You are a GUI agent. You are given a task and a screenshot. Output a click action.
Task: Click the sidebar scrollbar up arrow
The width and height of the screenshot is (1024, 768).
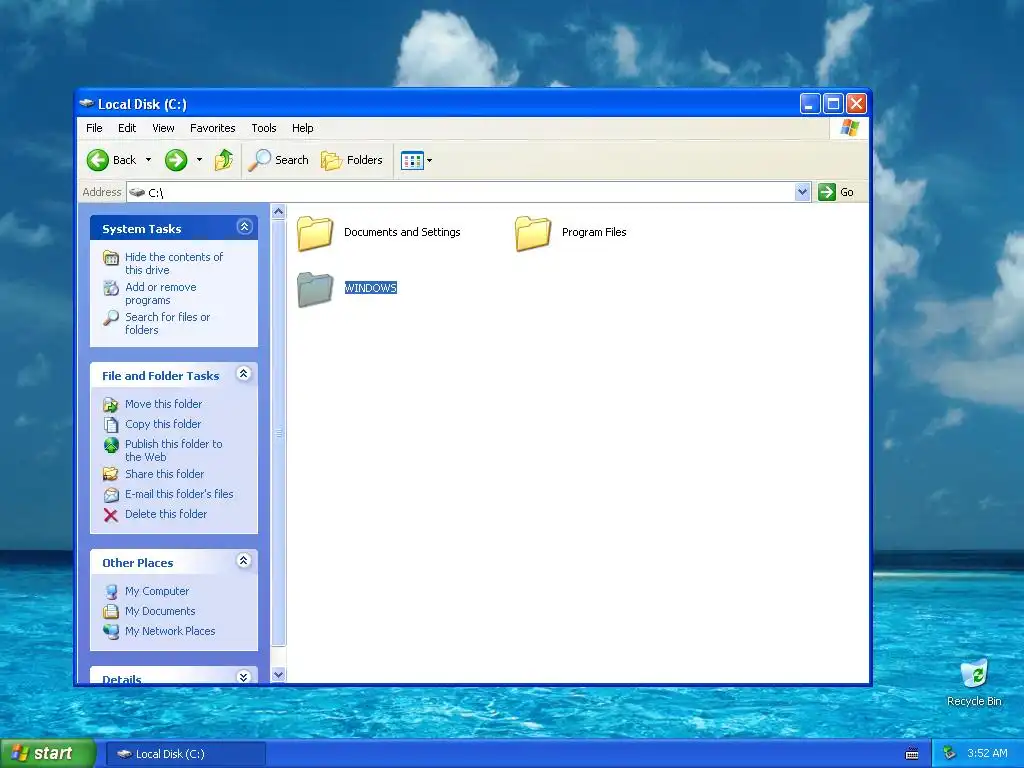click(278, 212)
